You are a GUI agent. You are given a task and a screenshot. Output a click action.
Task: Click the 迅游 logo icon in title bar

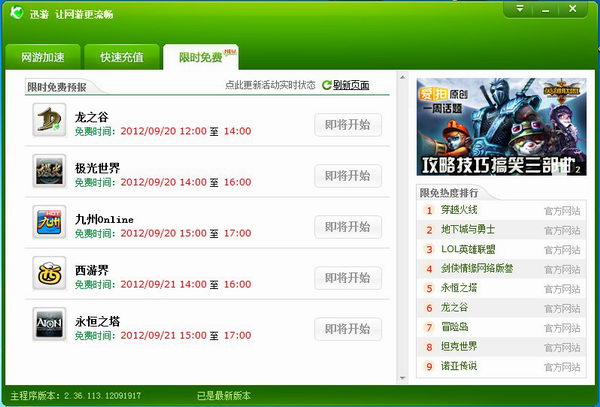16,13
